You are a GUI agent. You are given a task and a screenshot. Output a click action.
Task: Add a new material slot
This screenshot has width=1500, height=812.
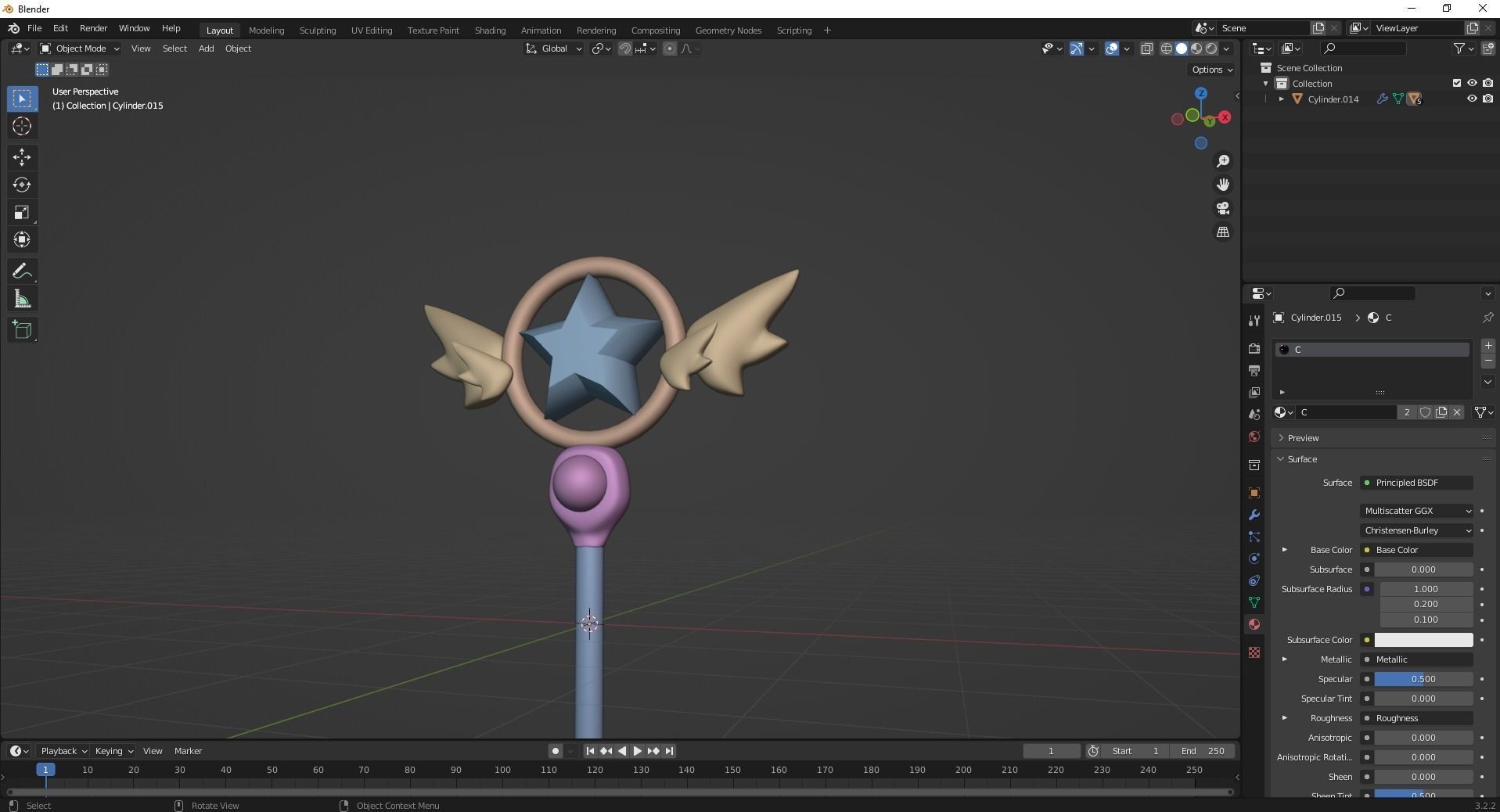point(1487,346)
